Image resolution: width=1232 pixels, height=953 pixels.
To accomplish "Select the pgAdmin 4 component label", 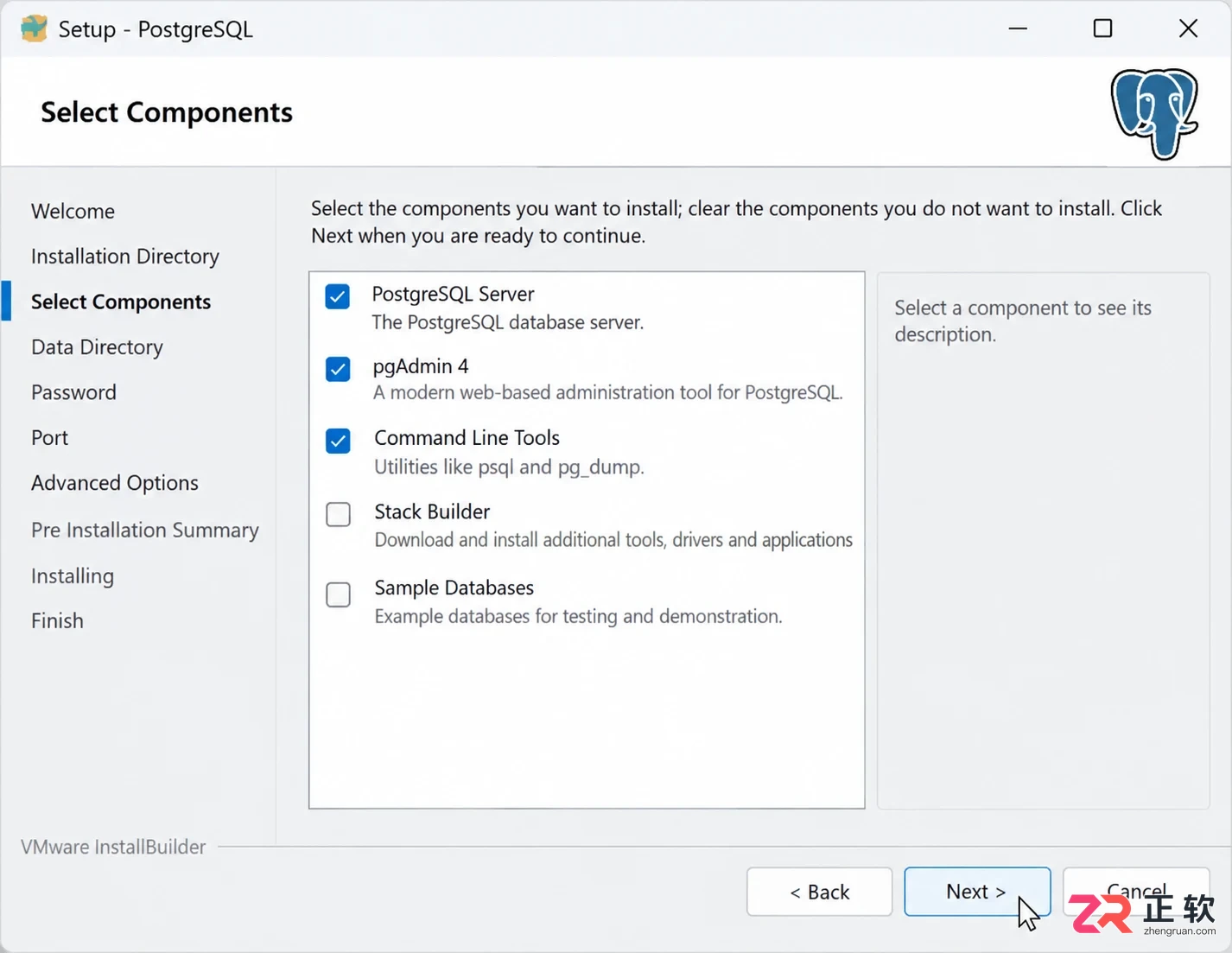I will click(421, 366).
